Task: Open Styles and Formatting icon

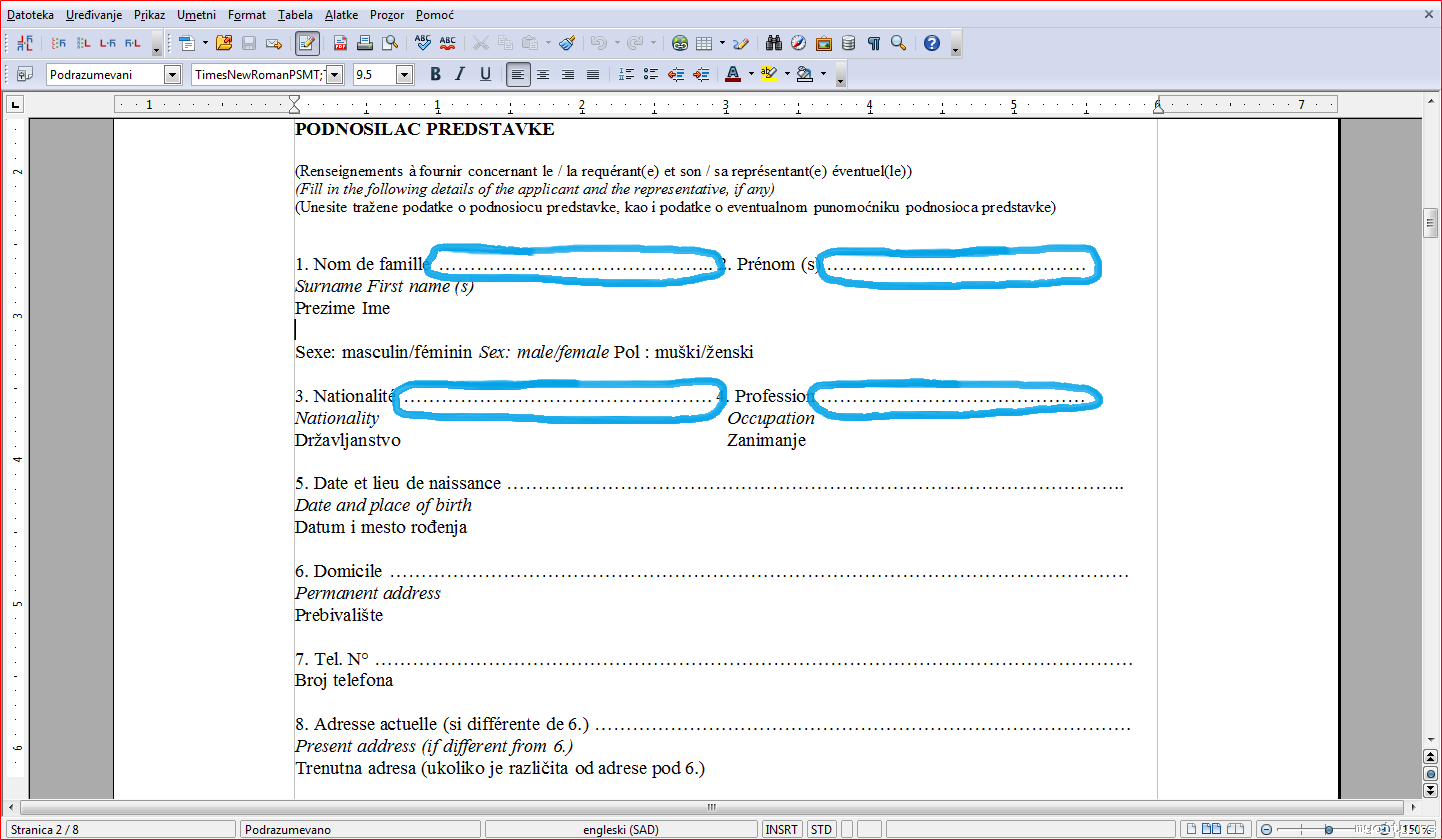Action: pos(25,74)
